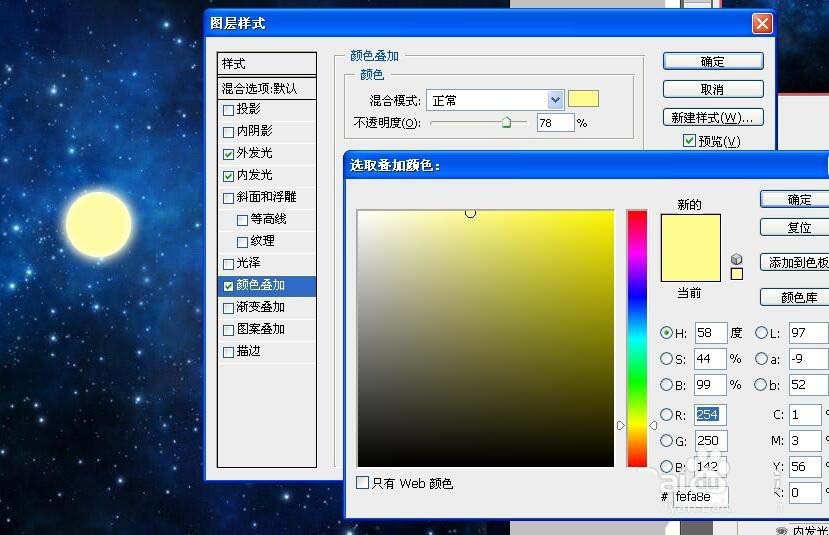Select the G green radio button
Viewport: 829px width, 535px height.
(666, 440)
